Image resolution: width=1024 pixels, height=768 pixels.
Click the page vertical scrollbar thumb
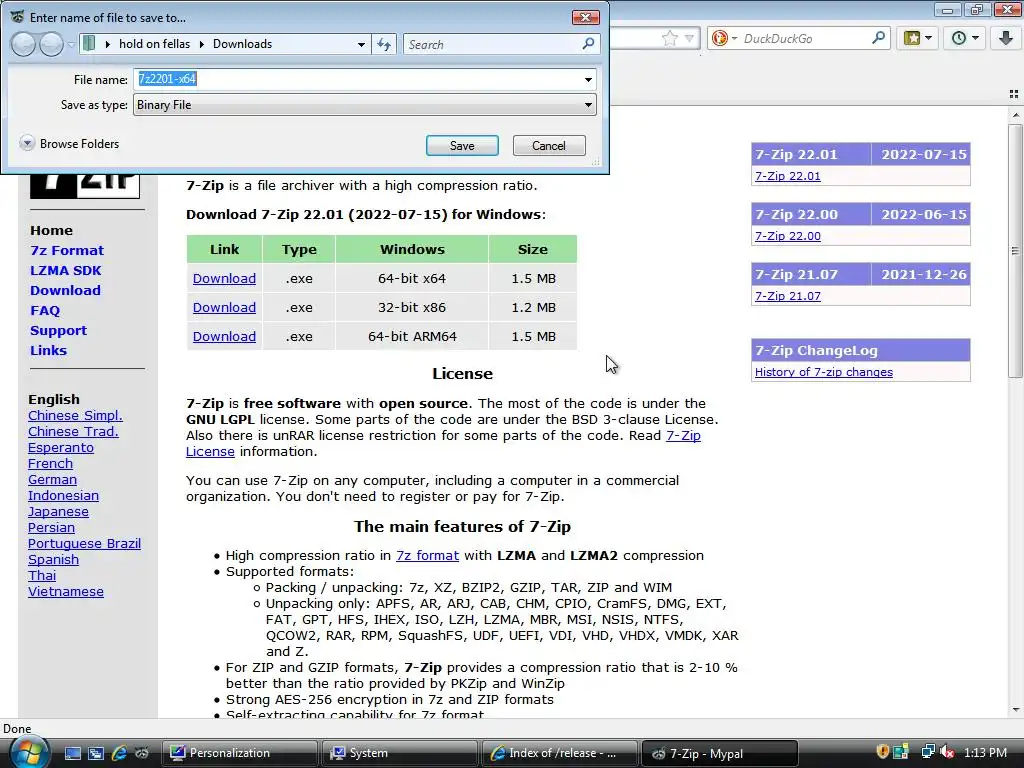[1015, 251]
